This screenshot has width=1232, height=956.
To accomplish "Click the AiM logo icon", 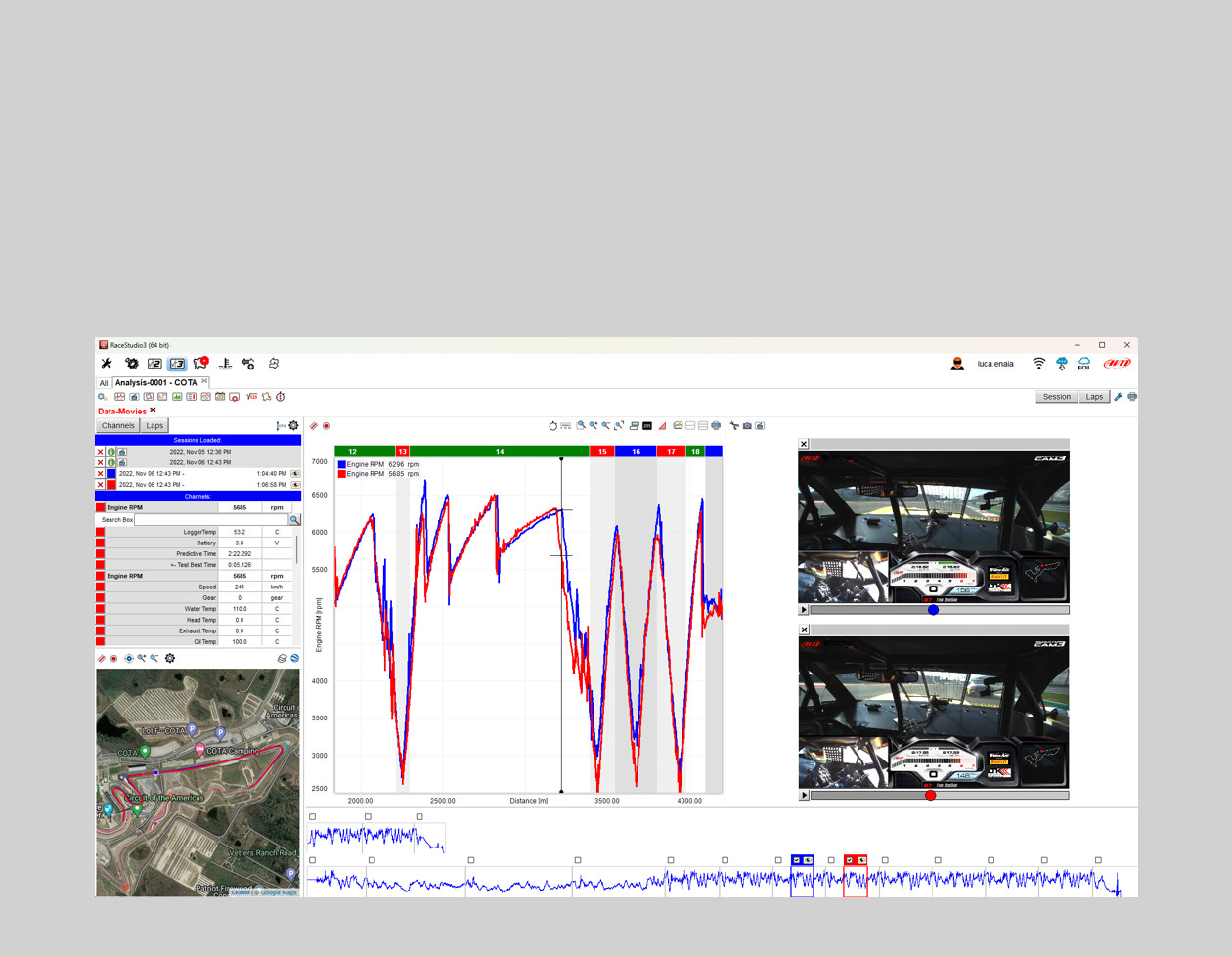I will [1117, 364].
